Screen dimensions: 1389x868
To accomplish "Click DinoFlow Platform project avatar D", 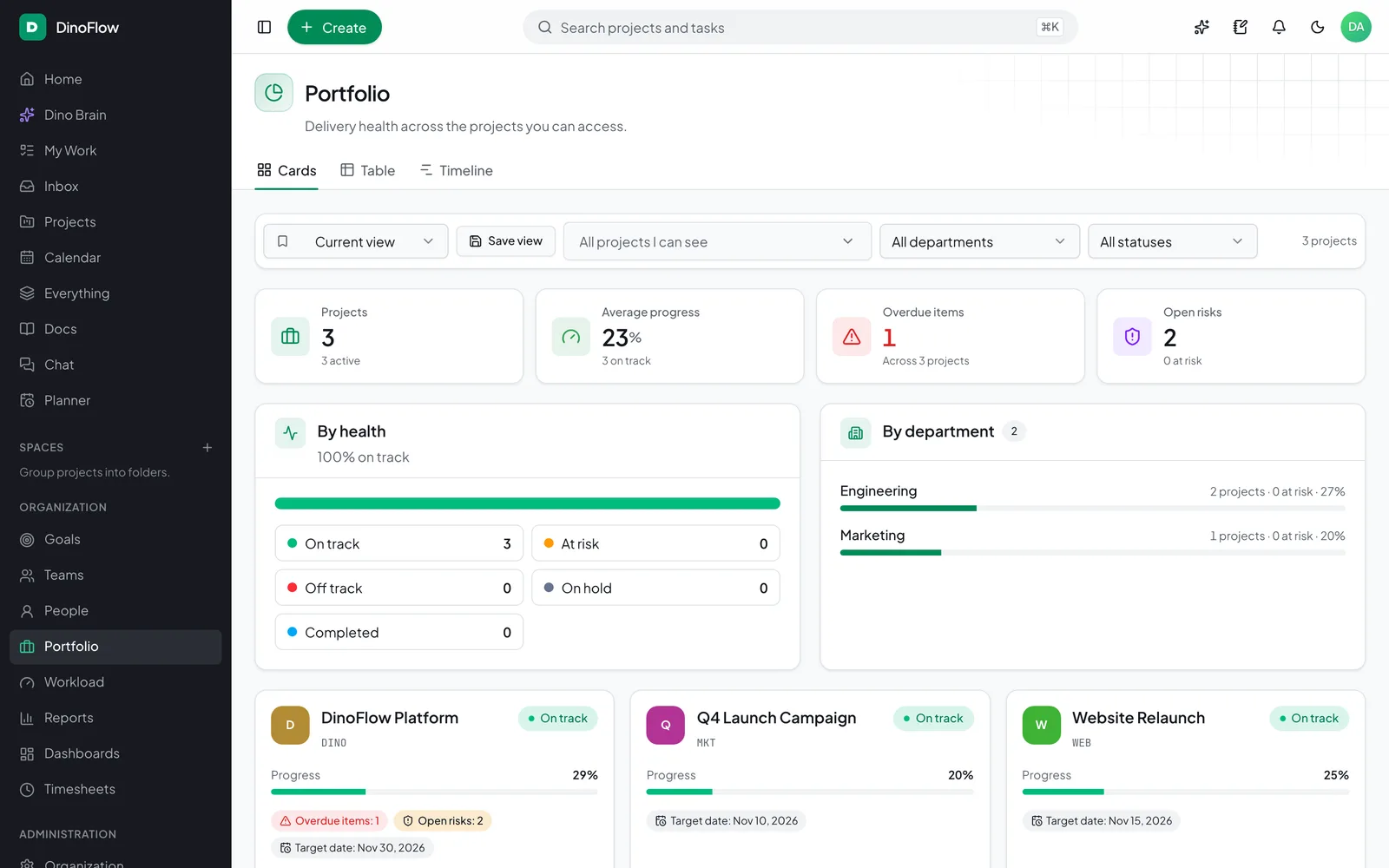I will [x=290, y=726].
